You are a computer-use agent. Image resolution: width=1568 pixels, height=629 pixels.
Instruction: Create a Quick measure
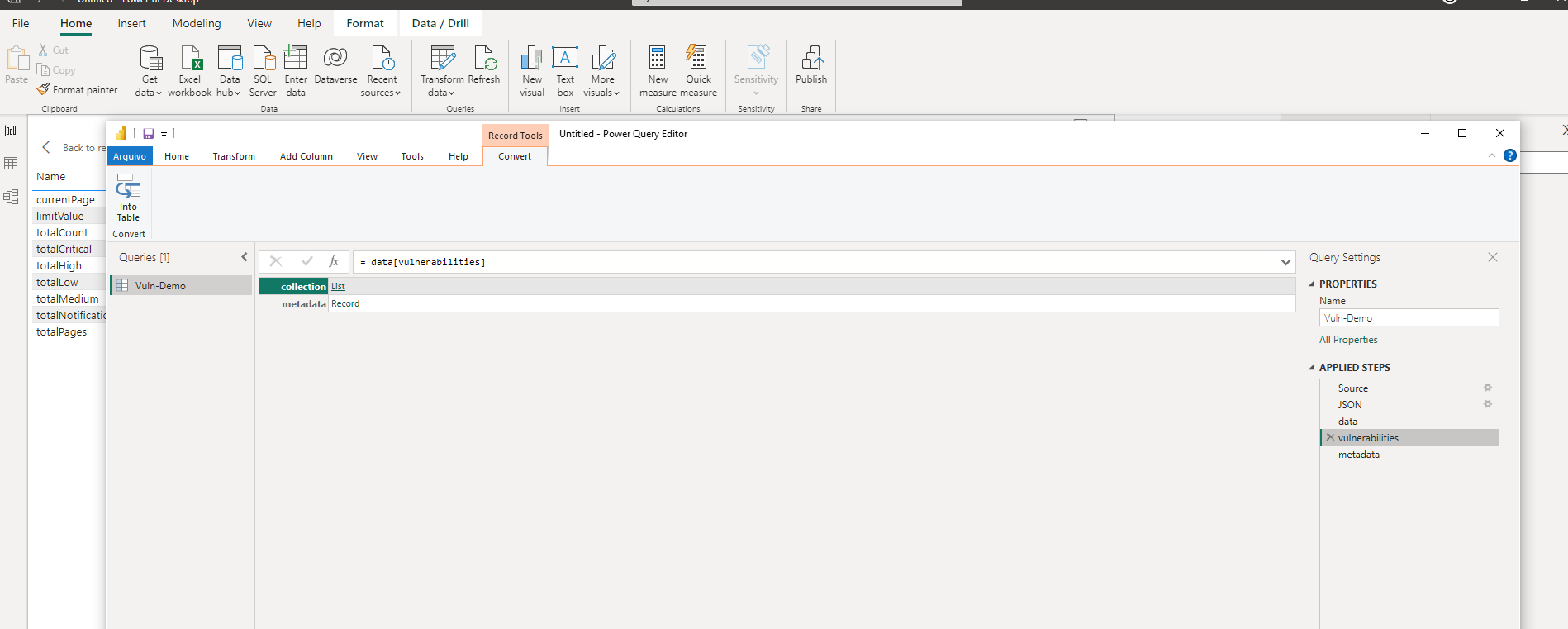(699, 71)
